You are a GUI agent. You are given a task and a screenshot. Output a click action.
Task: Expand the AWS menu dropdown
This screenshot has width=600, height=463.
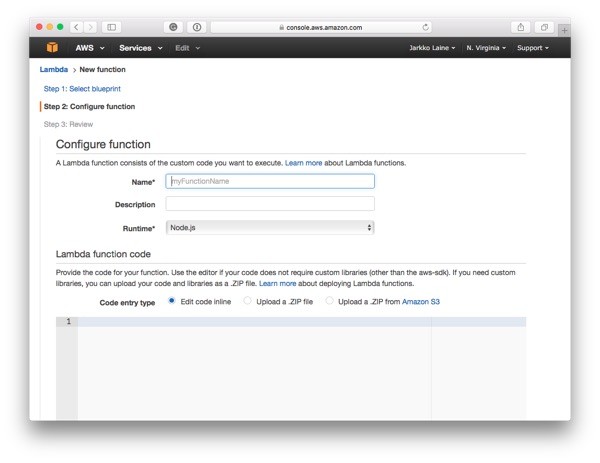90,48
